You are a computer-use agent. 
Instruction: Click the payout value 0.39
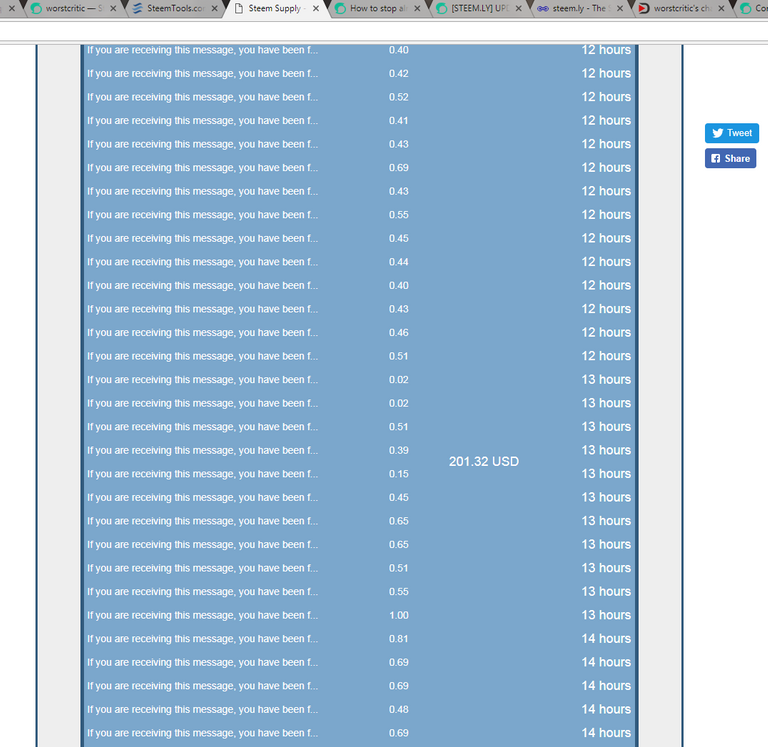[x=399, y=450]
